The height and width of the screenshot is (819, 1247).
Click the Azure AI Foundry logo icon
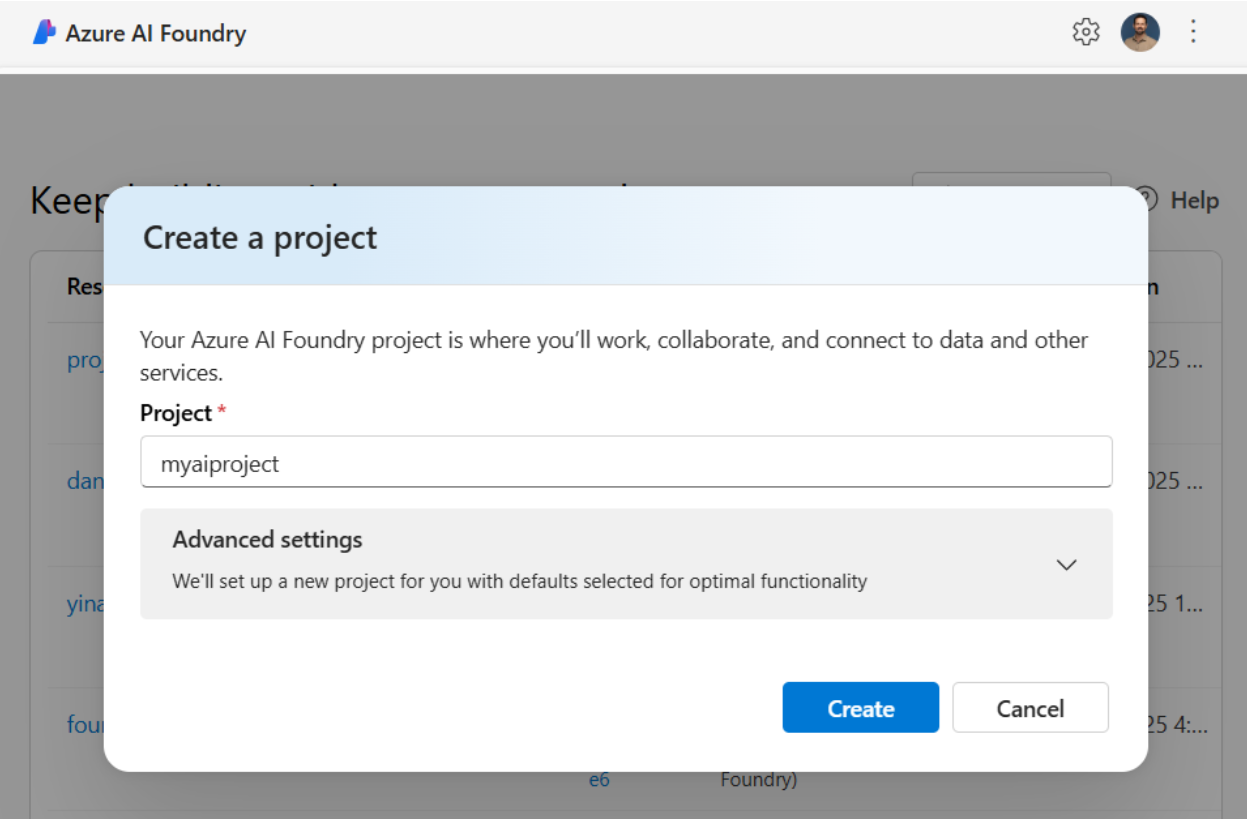point(44,33)
